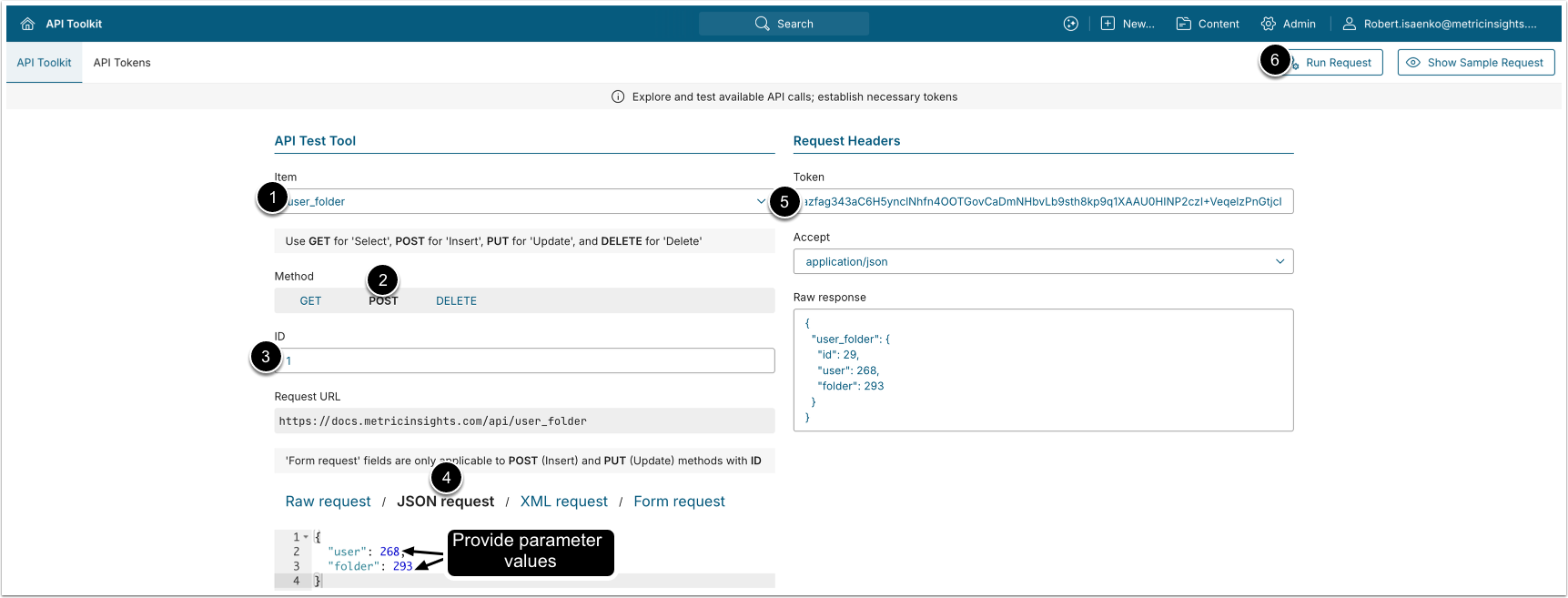Screen dimensions: 1568x598
Task: Click the info icon in banner
Action: pos(618,96)
